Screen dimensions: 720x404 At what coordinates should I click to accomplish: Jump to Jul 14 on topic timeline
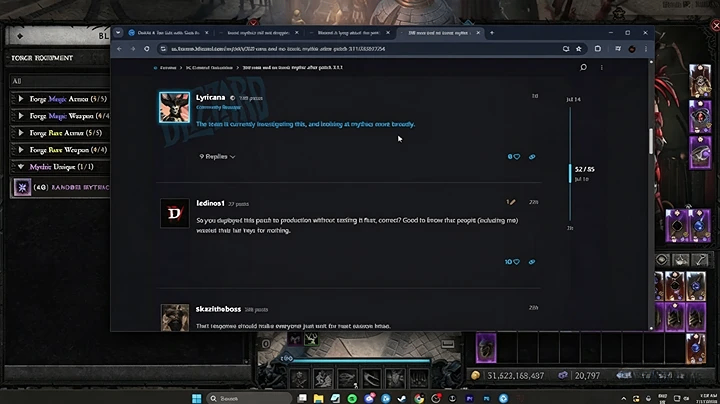pyautogui.click(x=574, y=99)
